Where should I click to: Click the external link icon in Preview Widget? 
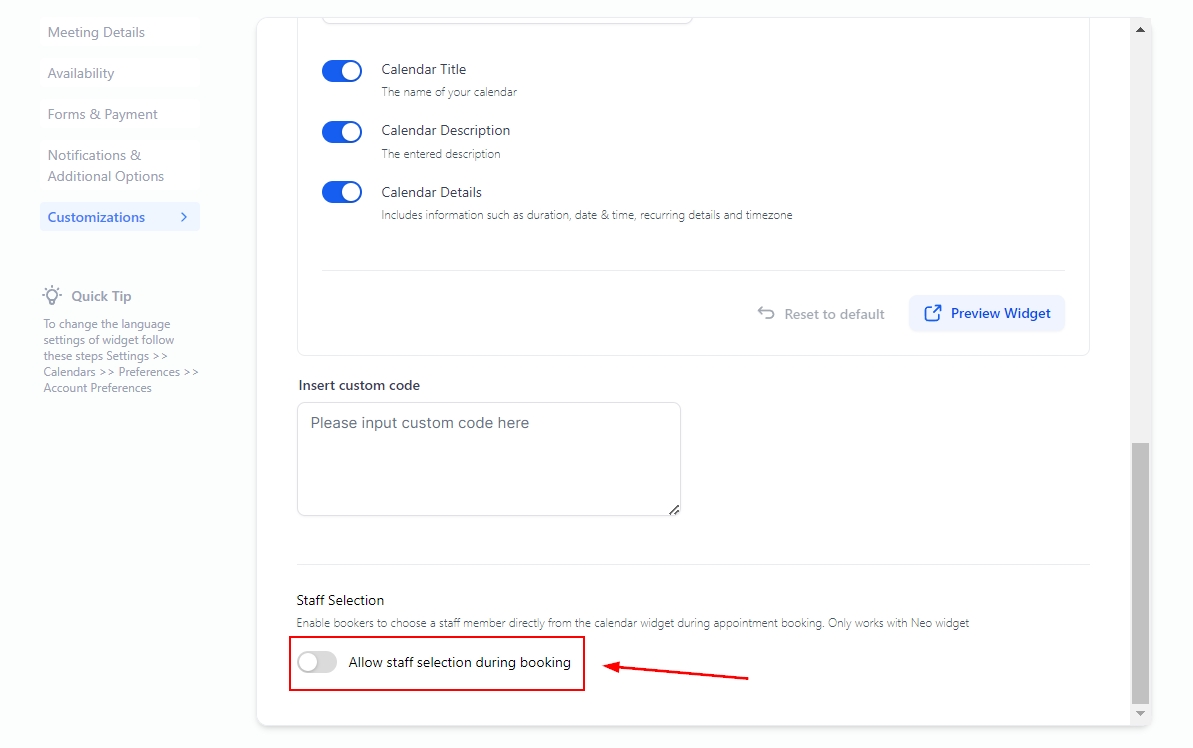click(932, 313)
